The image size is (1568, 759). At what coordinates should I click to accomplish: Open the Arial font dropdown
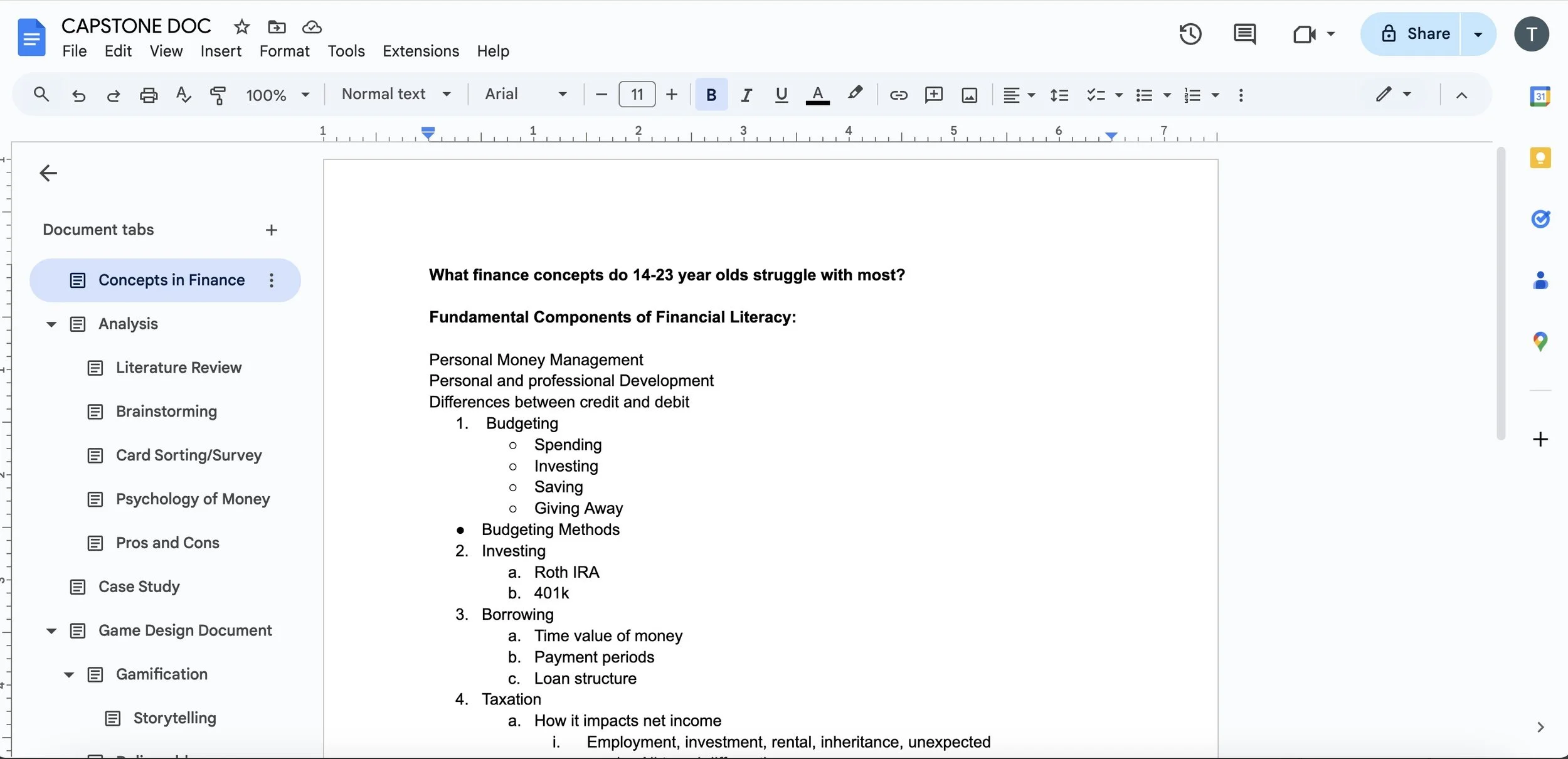526,94
